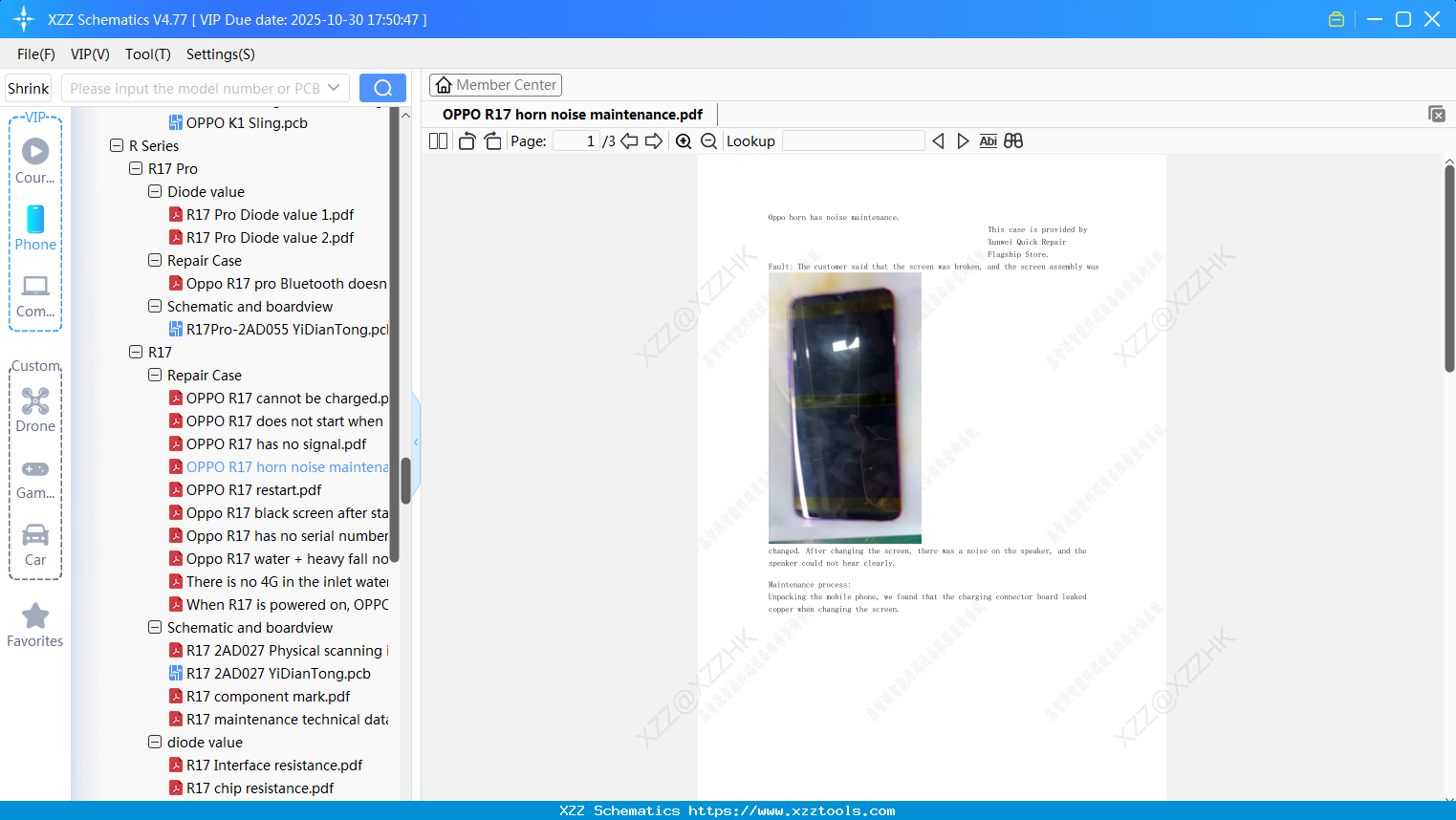Image resolution: width=1456 pixels, height=820 pixels.
Task: Collapse the R Series tree node
Action: coord(117,146)
